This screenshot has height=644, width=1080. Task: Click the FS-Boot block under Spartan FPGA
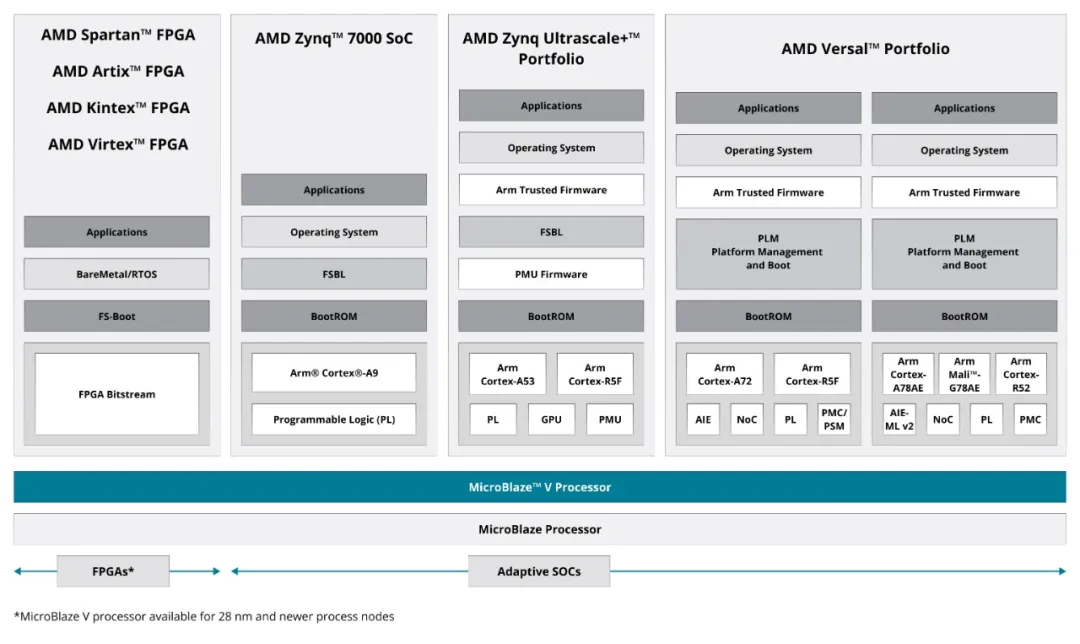point(116,315)
